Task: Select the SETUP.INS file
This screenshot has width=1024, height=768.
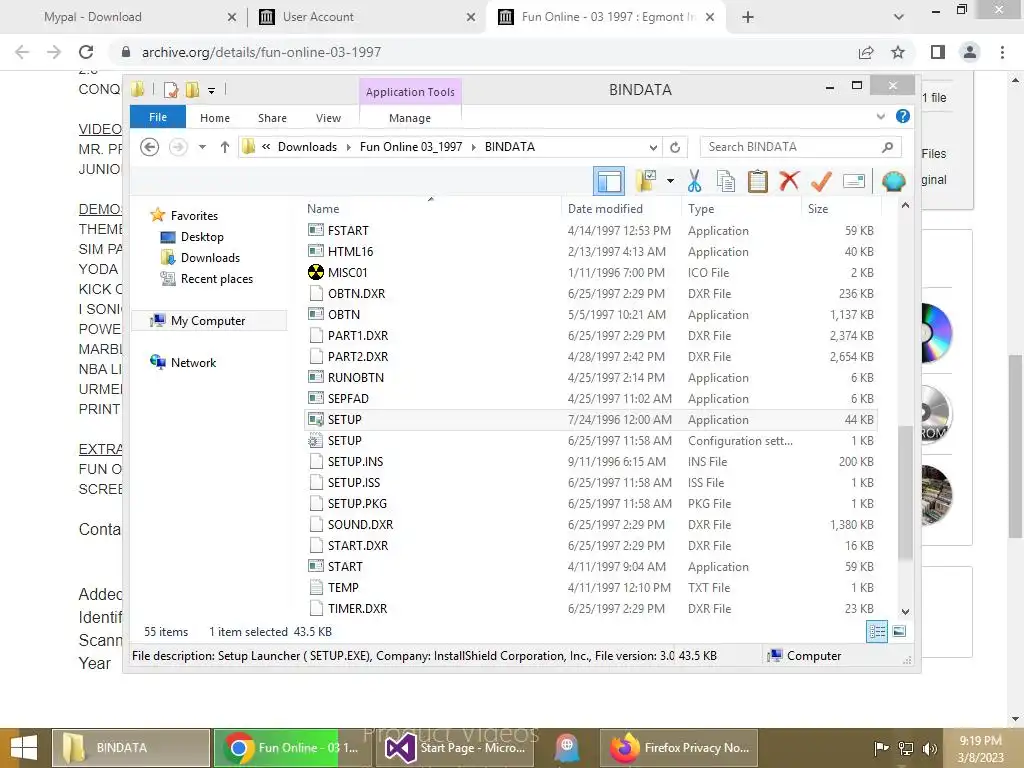Action: [x=355, y=462]
